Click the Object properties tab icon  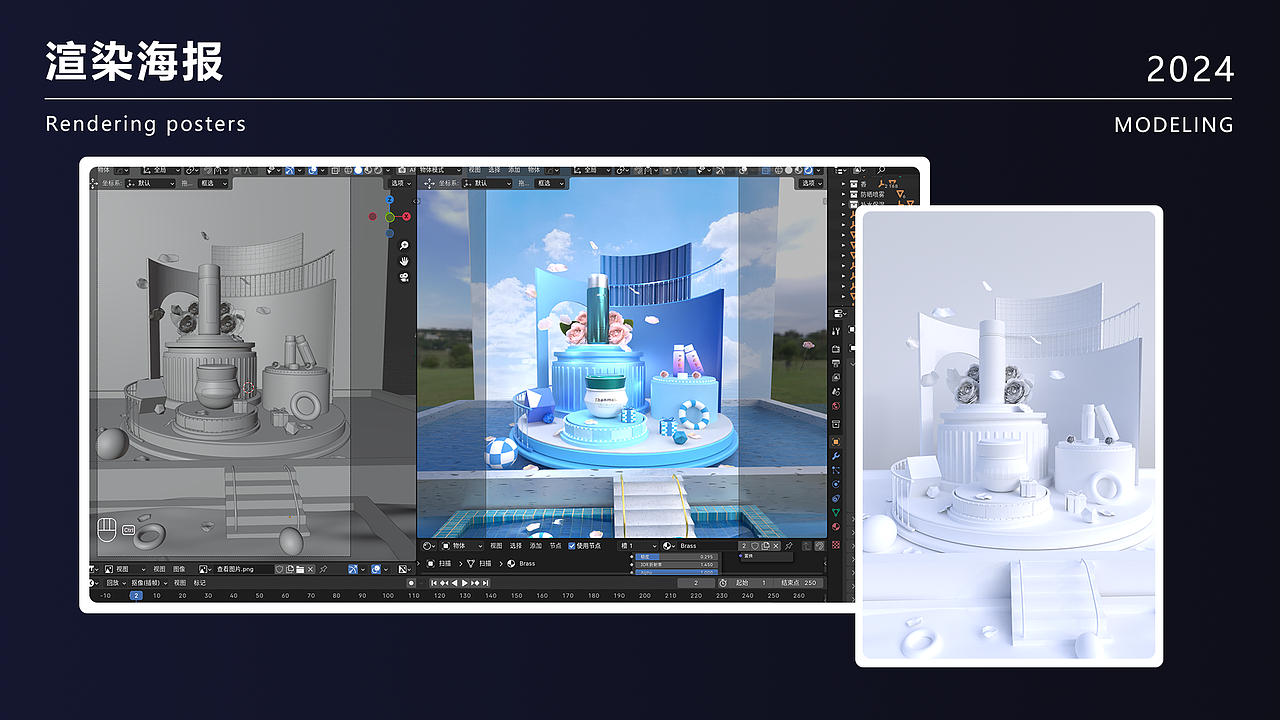[x=836, y=441]
